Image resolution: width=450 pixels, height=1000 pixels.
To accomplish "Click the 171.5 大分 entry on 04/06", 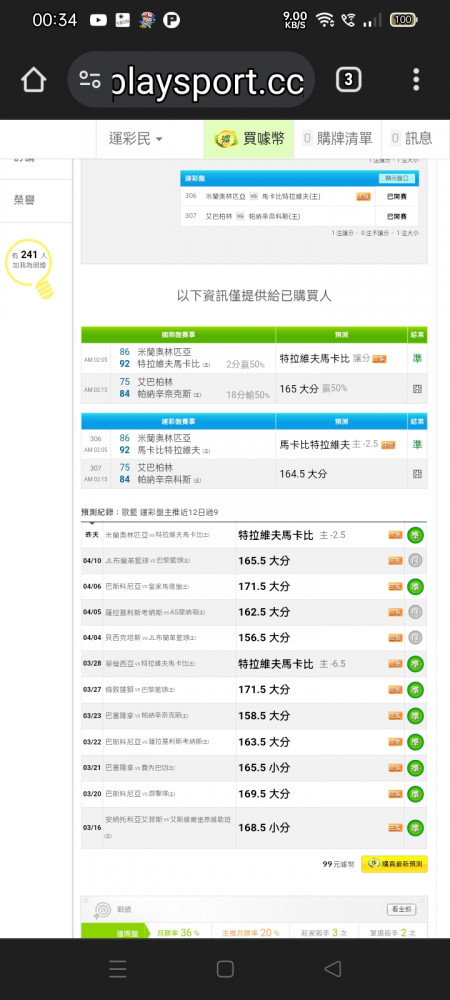I will pos(264,586).
